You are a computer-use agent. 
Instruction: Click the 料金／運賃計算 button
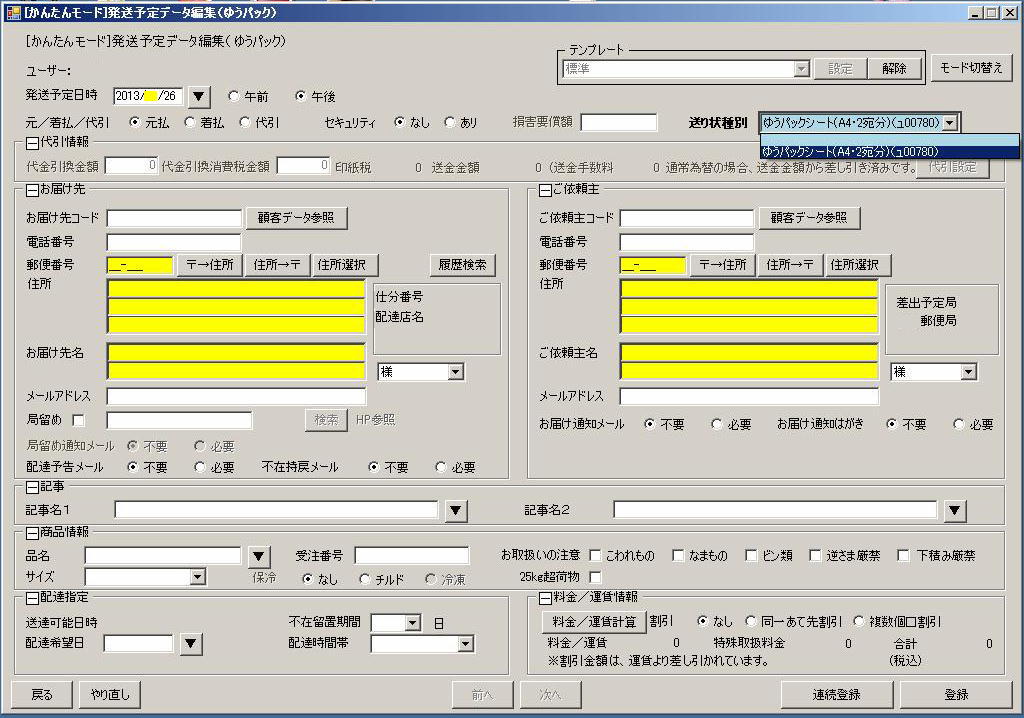pos(594,622)
